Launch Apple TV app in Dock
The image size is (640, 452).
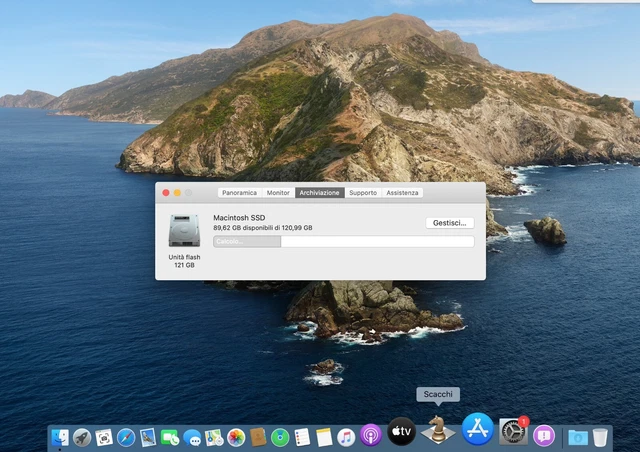tap(402, 431)
